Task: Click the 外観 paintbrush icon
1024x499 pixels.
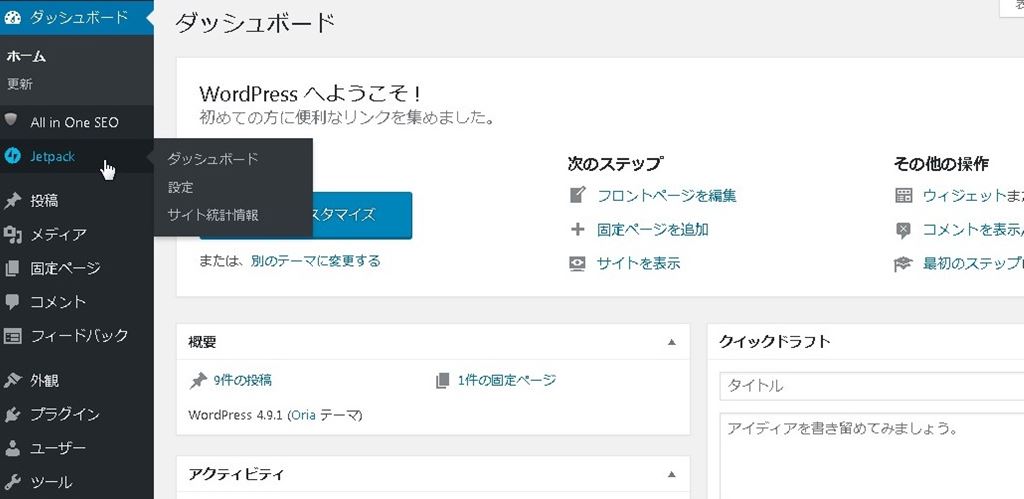Action: (x=13, y=380)
